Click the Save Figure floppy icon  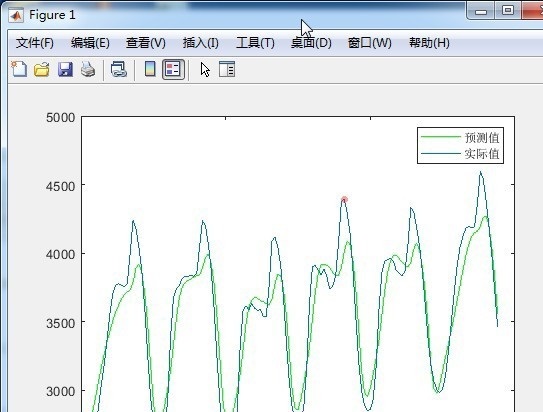point(65,69)
